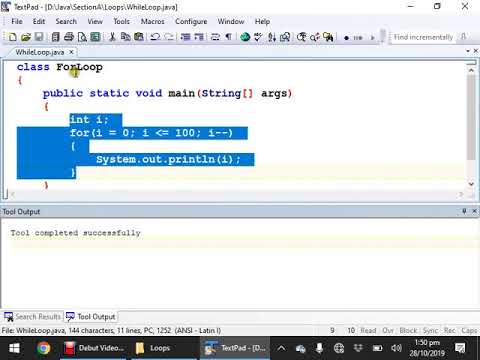Click editor vertical scrollbar up arrow
Screen dimensions: 480x360
coord(471,70)
